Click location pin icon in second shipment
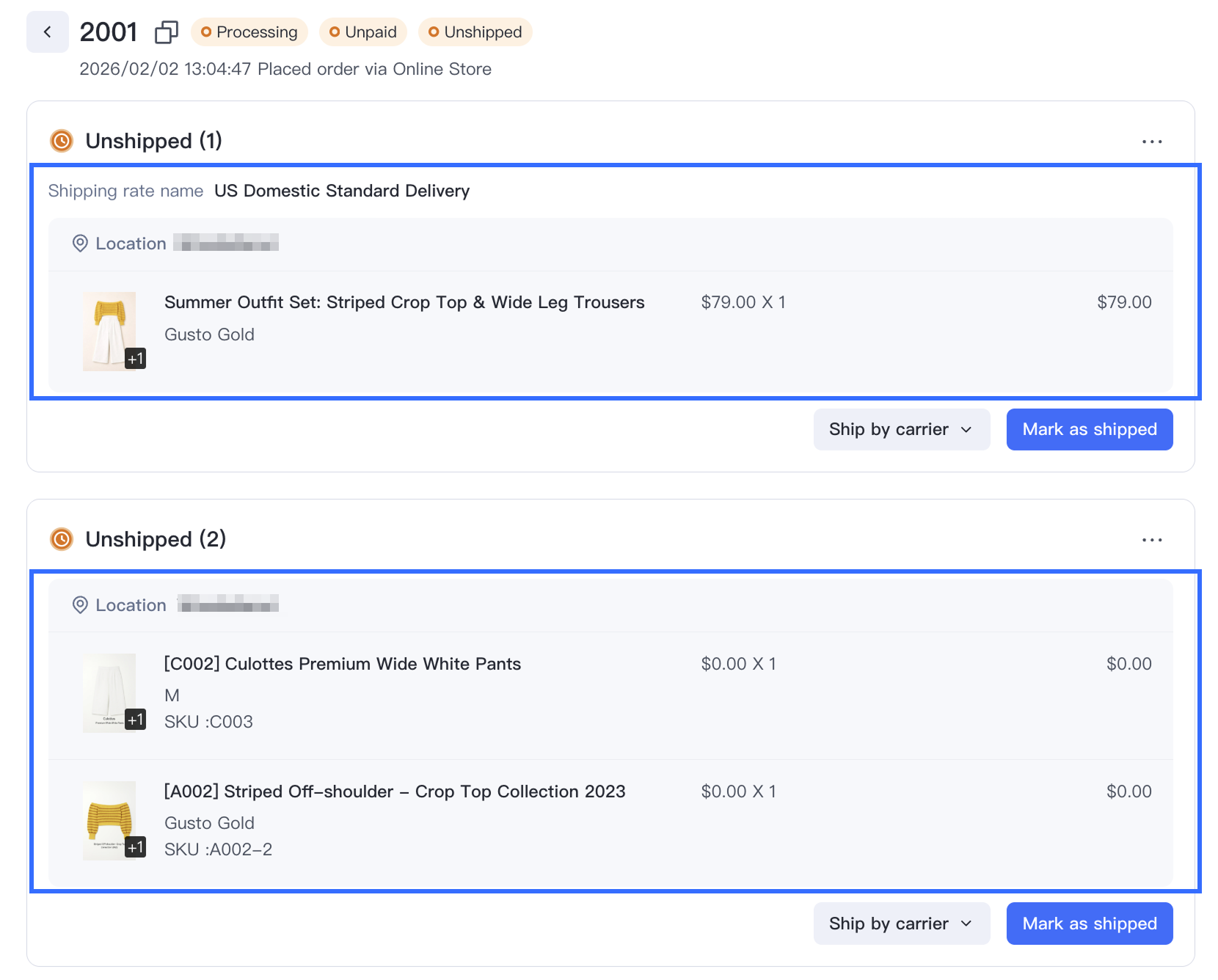The width and height of the screenshot is (1218, 980). (80, 605)
